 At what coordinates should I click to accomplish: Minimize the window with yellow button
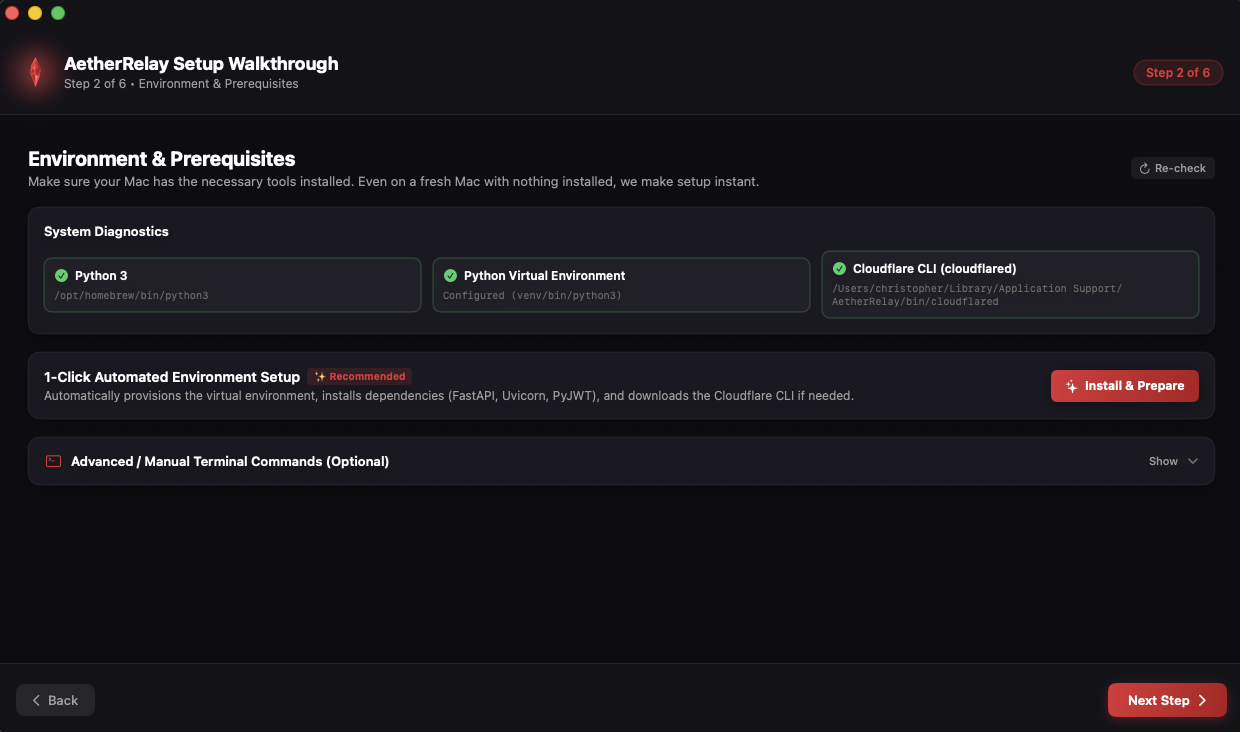(35, 13)
